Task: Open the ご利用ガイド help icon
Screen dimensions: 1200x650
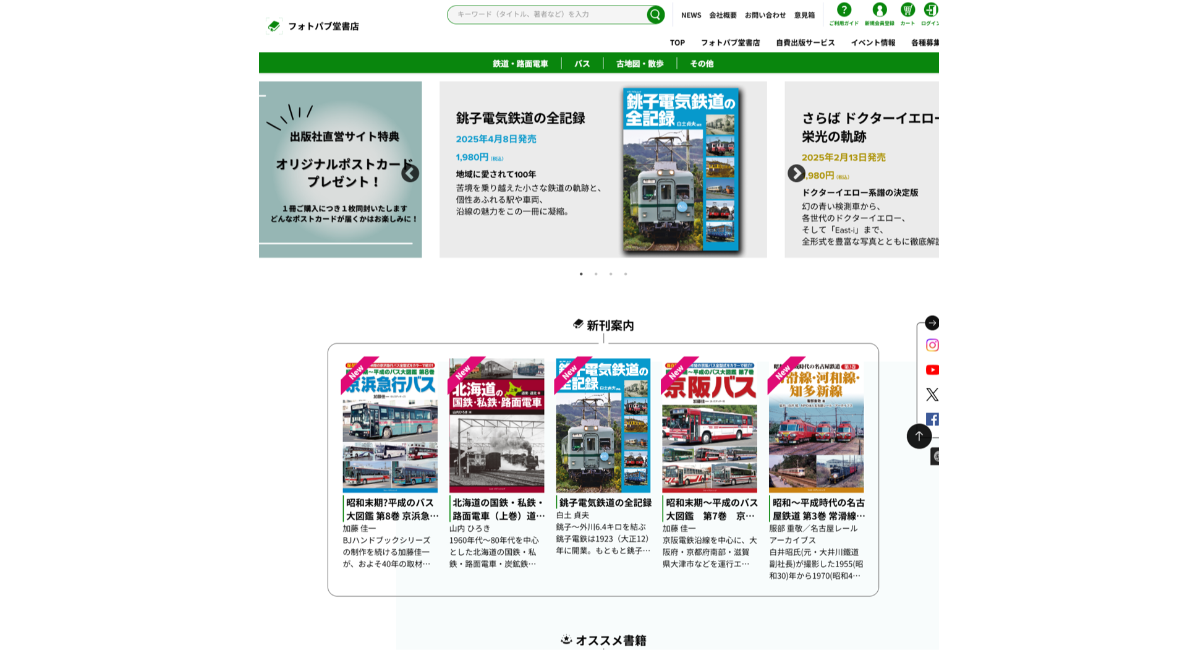Action: click(844, 10)
